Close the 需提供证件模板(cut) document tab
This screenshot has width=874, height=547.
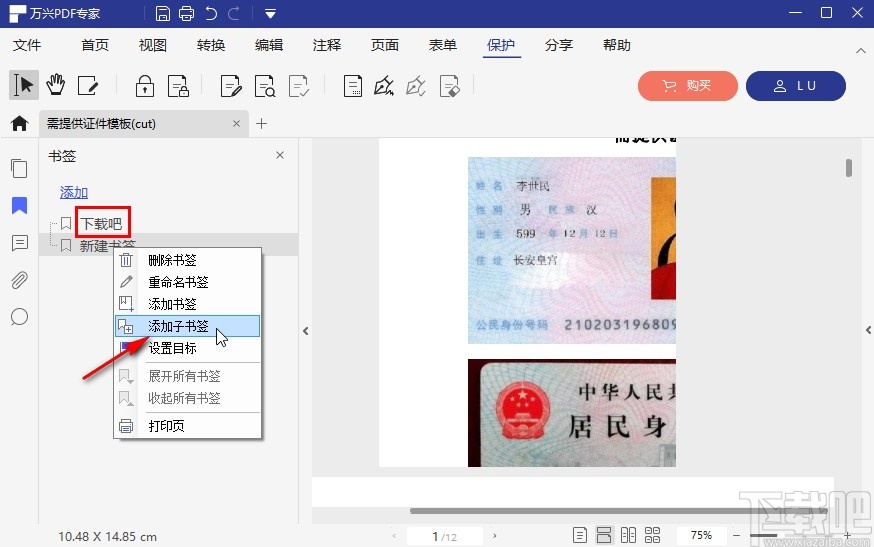pos(236,123)
